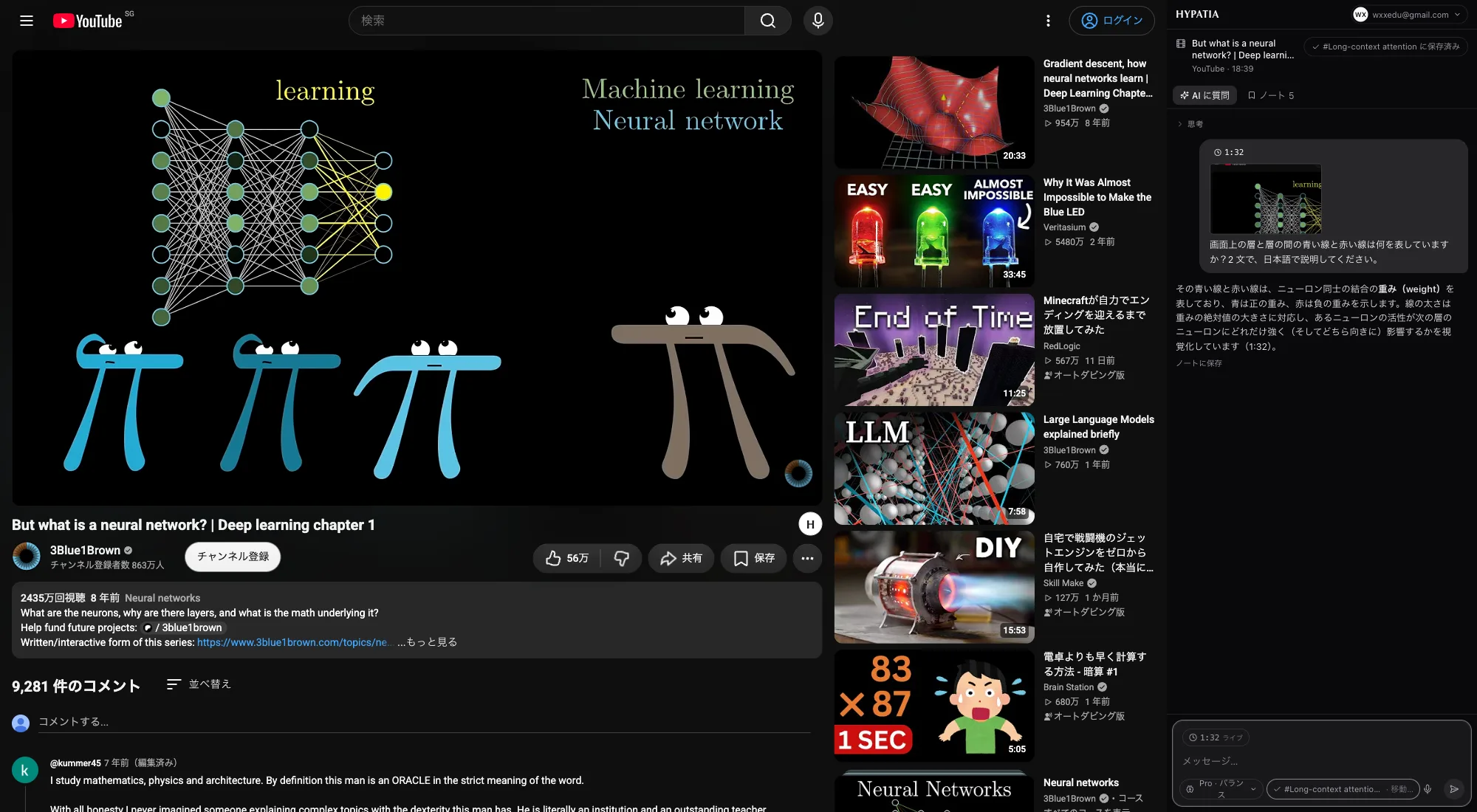Go to the YouTube home logo
Screen dimensions: 1477x812
(88, 21)
